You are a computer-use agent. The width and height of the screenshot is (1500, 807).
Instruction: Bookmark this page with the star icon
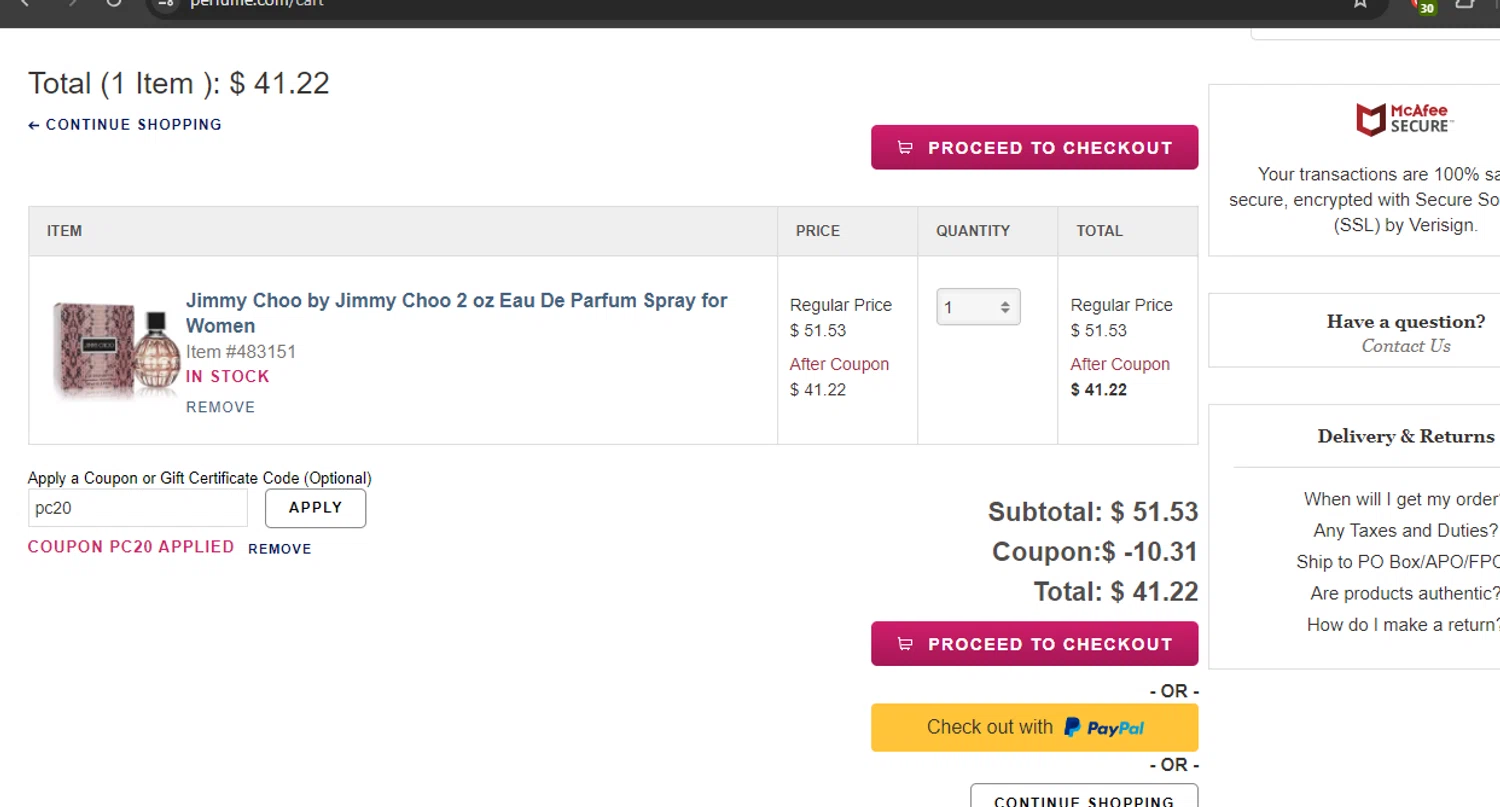point(1360,3)
